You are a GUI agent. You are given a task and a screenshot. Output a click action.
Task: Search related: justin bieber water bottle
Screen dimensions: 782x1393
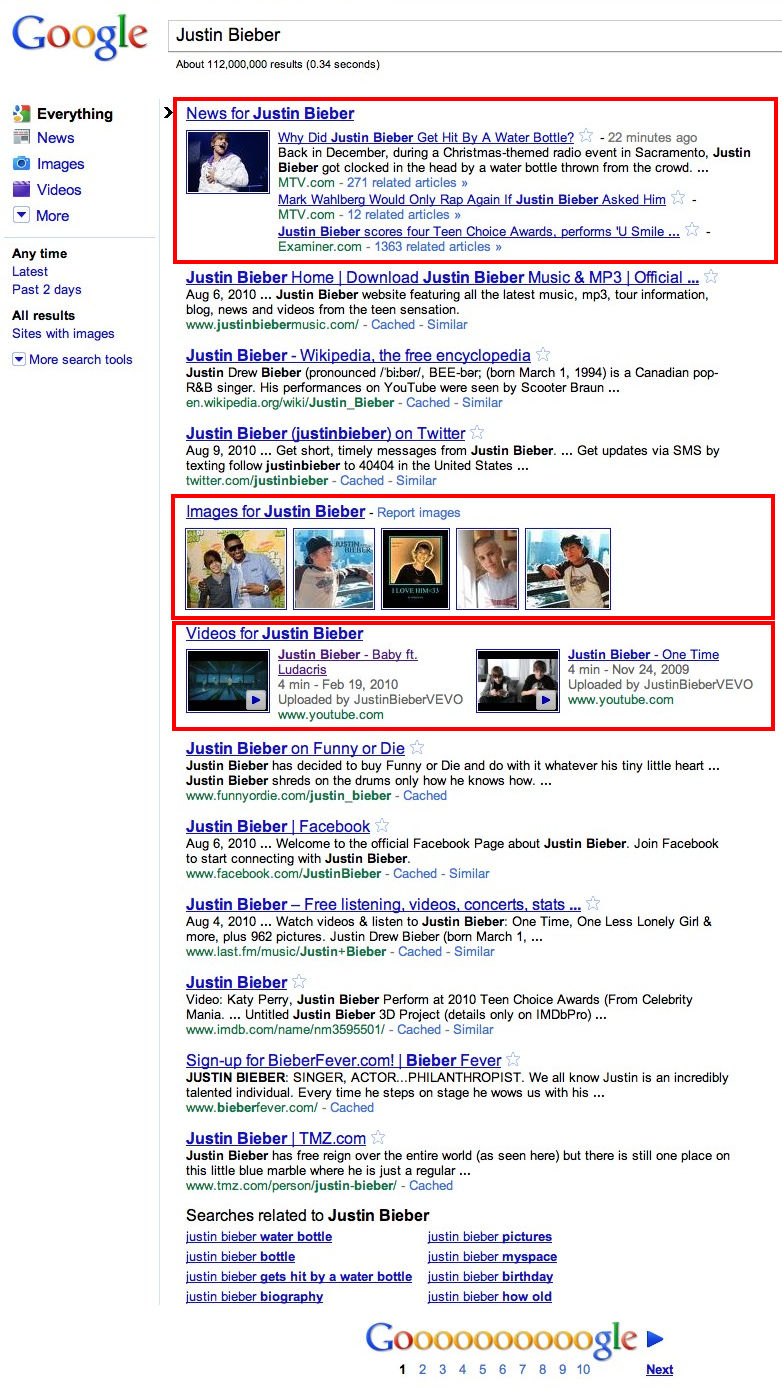pyautogui.click(x=259, y=1236)
